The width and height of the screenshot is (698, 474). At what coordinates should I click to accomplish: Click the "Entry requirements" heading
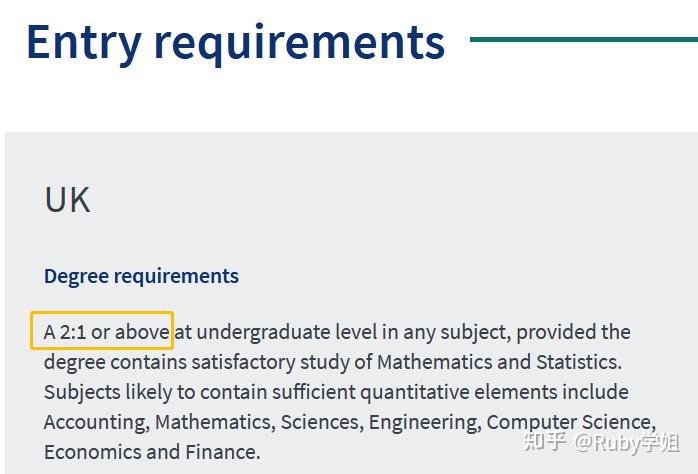235,42
